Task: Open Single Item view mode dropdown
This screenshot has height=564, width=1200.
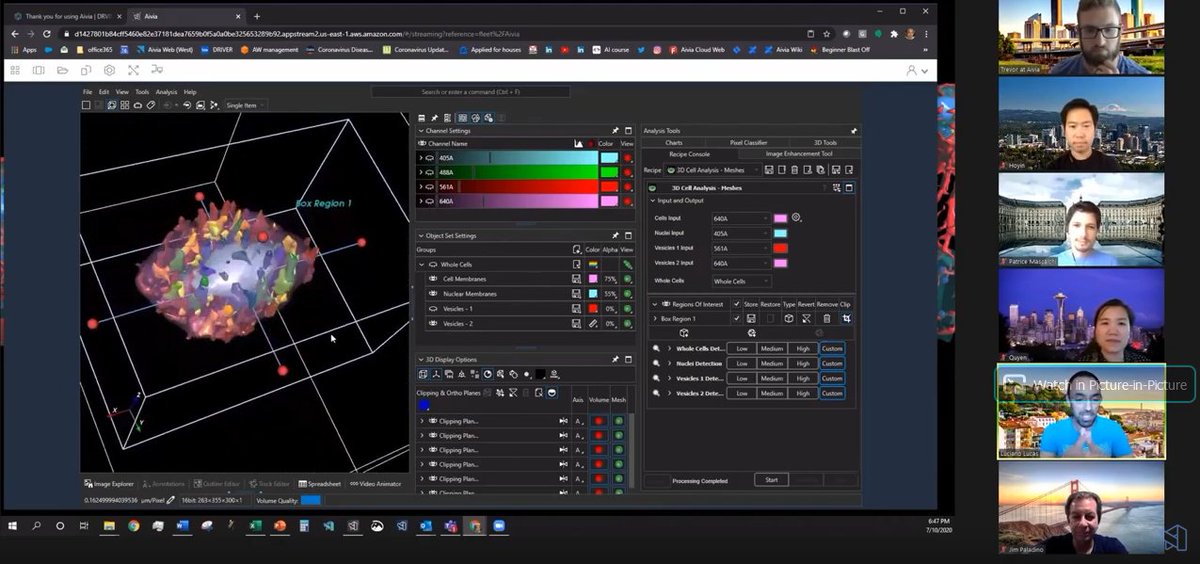Action: [x=244, y=105]
